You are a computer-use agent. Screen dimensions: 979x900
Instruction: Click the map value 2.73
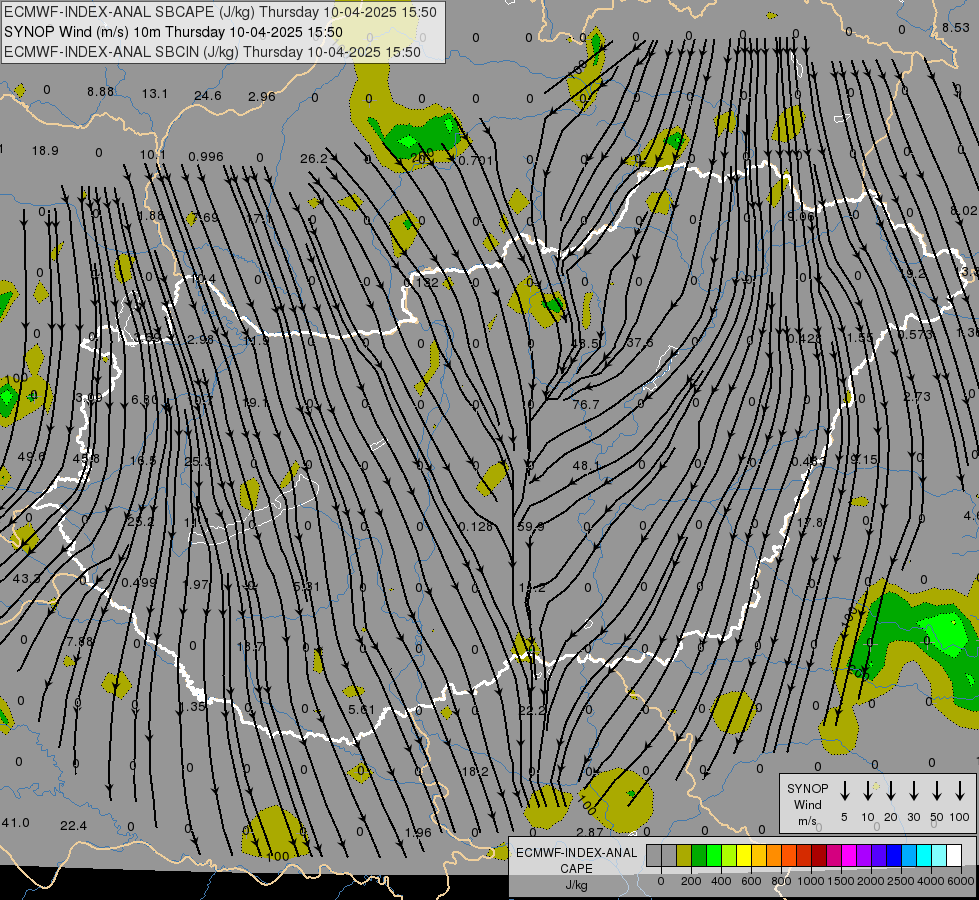917,397
